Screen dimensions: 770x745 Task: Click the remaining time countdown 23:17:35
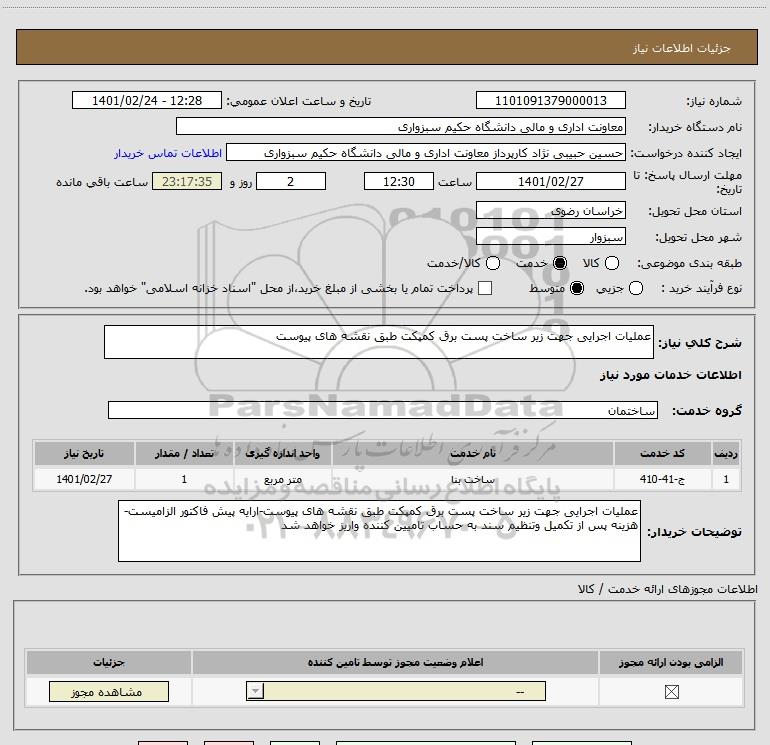coord(187,181)
